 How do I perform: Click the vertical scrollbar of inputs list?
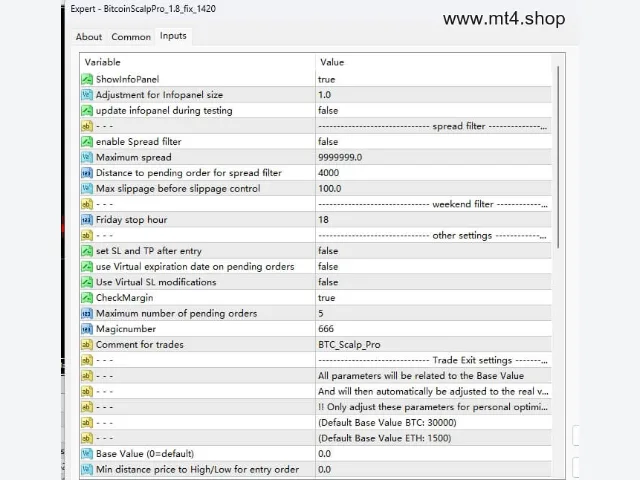558,157
